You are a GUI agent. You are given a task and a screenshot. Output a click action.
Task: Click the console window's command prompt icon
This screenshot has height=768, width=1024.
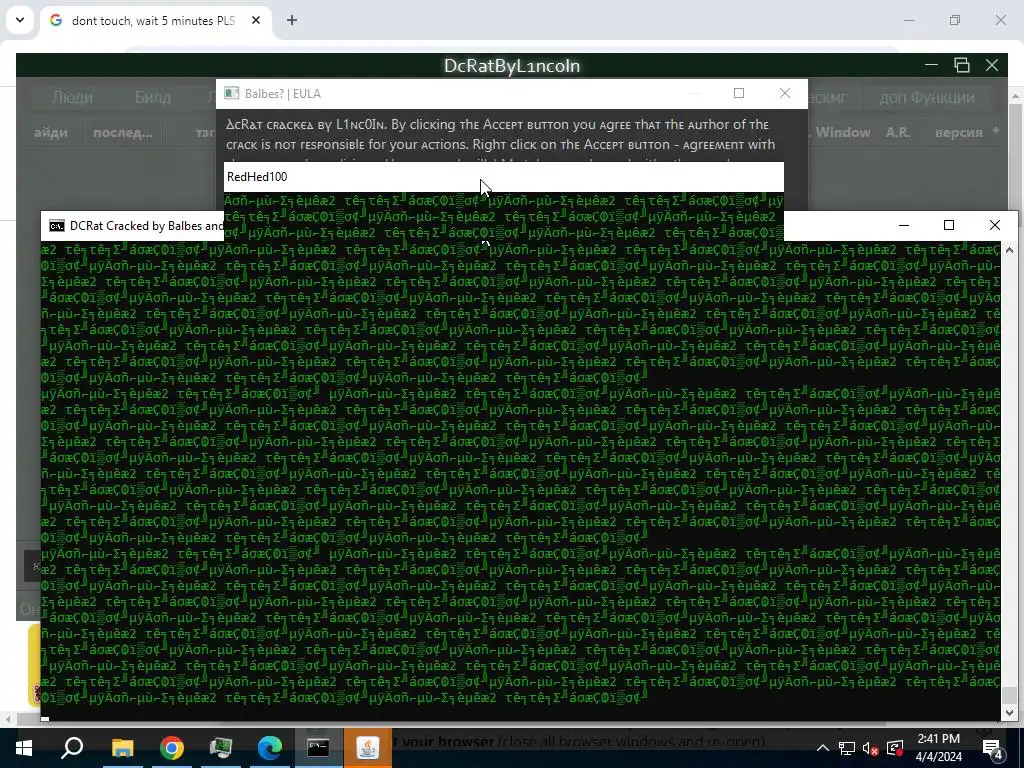pyautogui.click(x=57, y=226)
